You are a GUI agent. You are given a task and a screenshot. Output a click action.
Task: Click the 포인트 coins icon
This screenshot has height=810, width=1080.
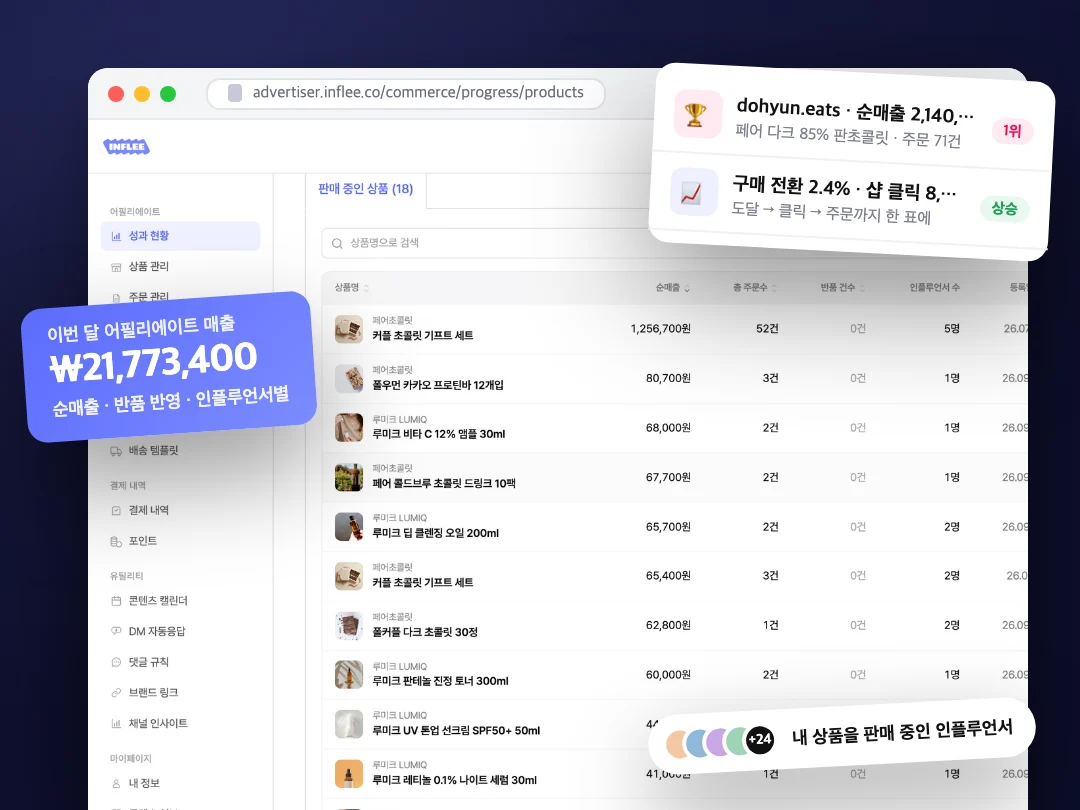coord(116,541)
